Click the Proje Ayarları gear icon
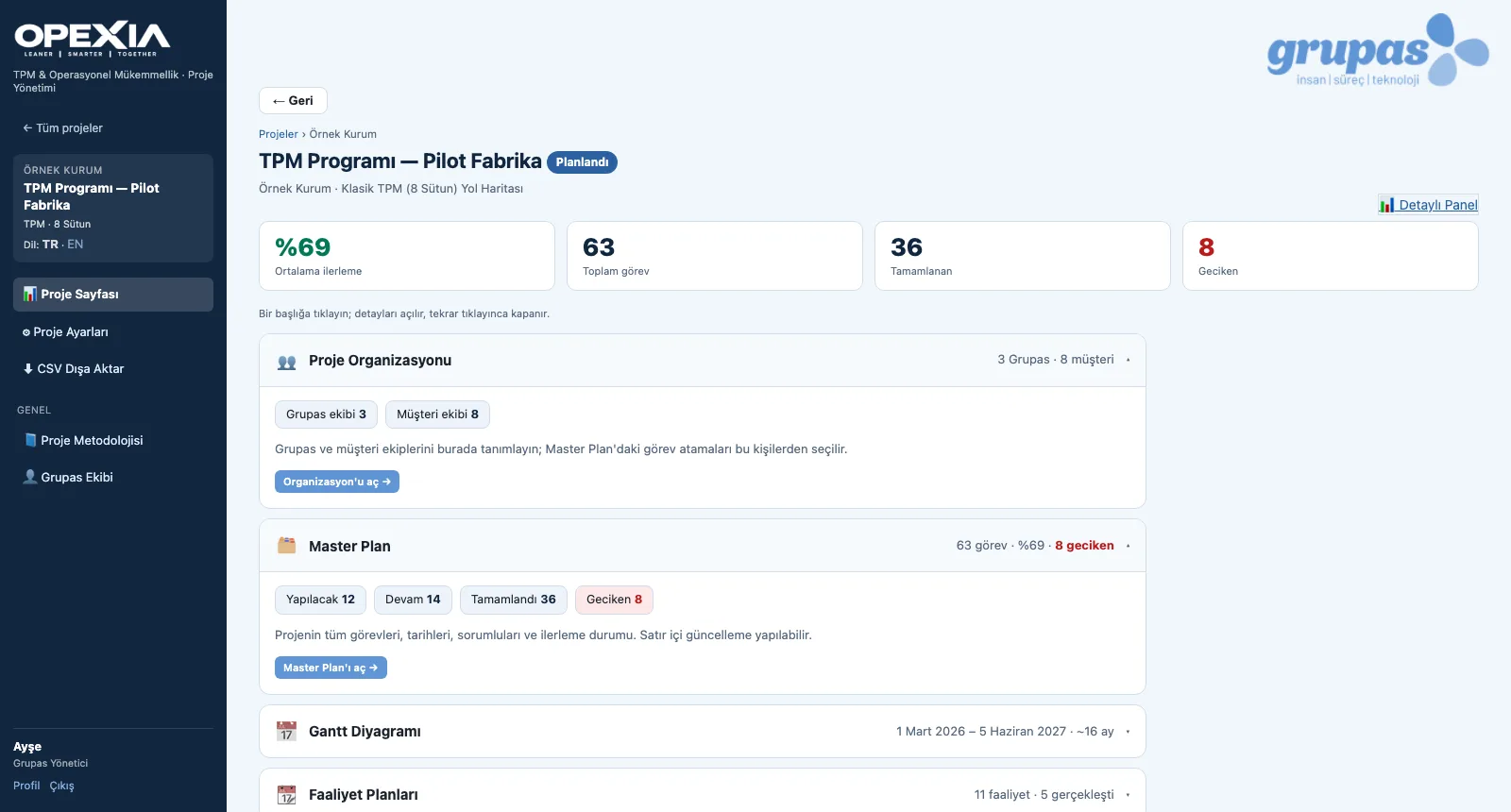Screen dimensions: 1511x812 tap(26, 332)
